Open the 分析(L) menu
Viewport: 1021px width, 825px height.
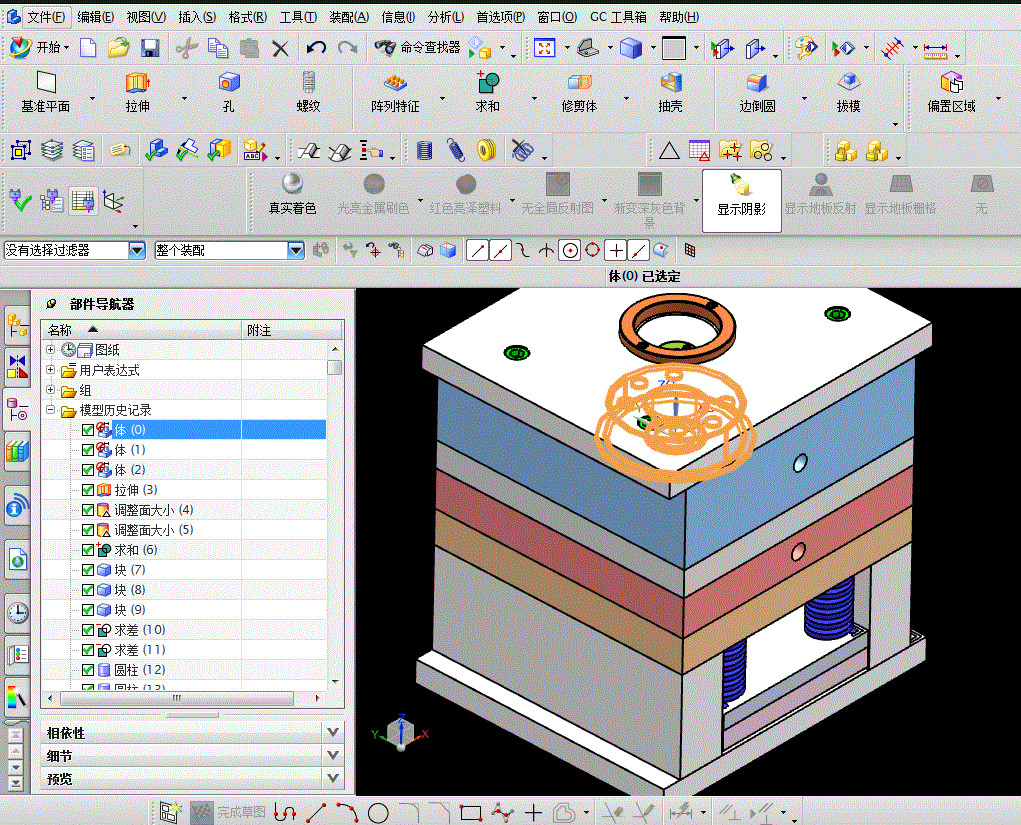(x=446, y=17)
